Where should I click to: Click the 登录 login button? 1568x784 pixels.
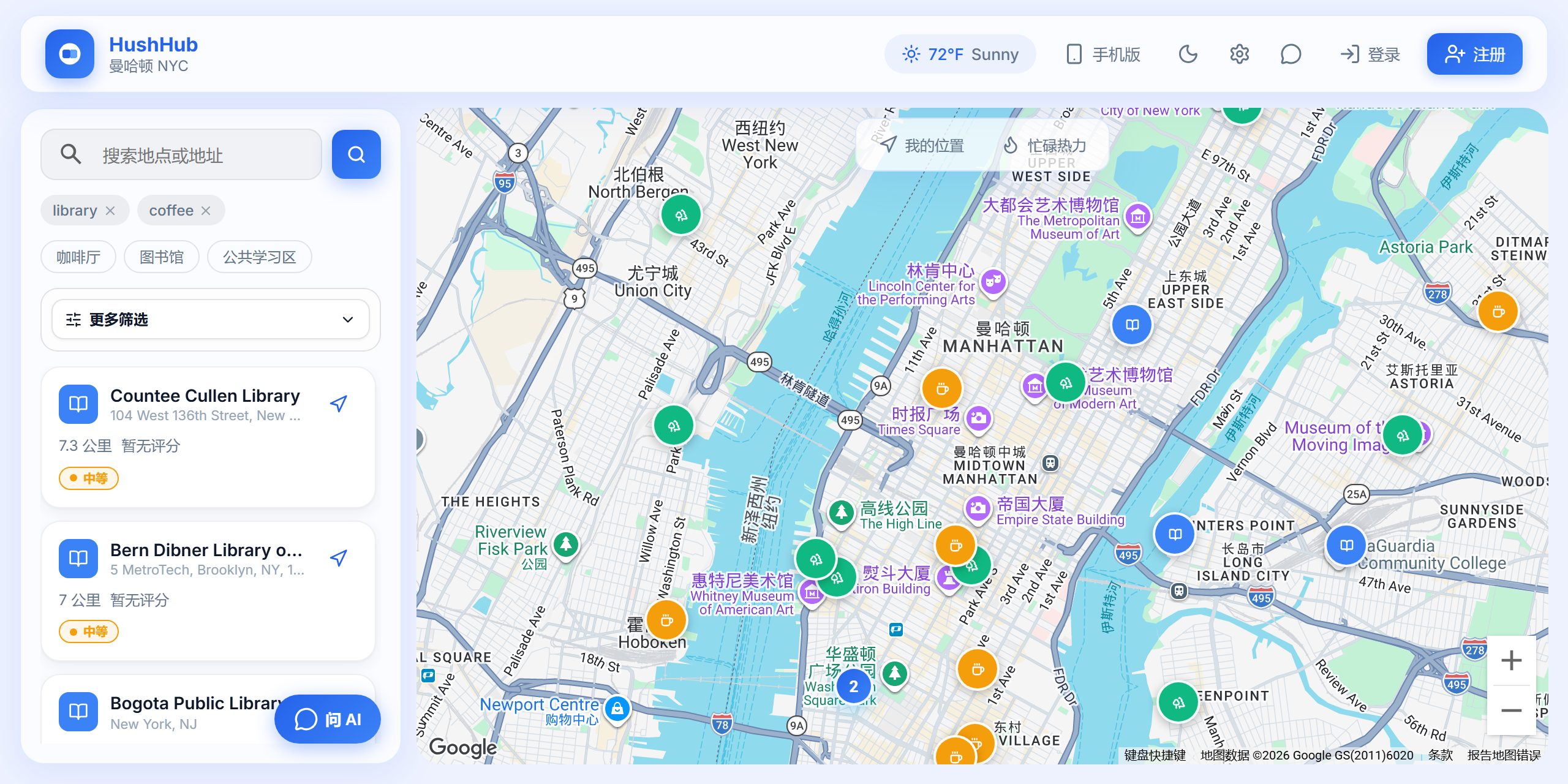[x=1370, y=54]
